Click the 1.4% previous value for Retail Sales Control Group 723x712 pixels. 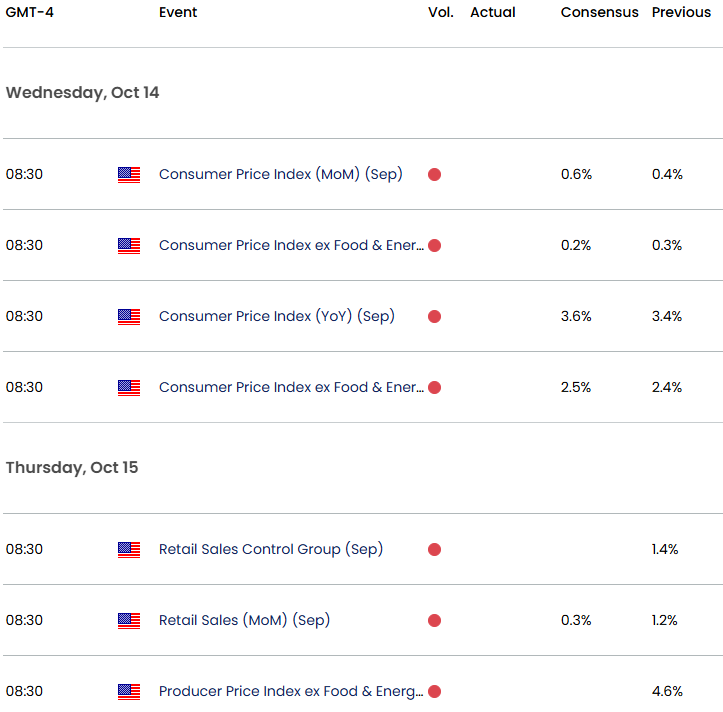(x=665, y=549)
